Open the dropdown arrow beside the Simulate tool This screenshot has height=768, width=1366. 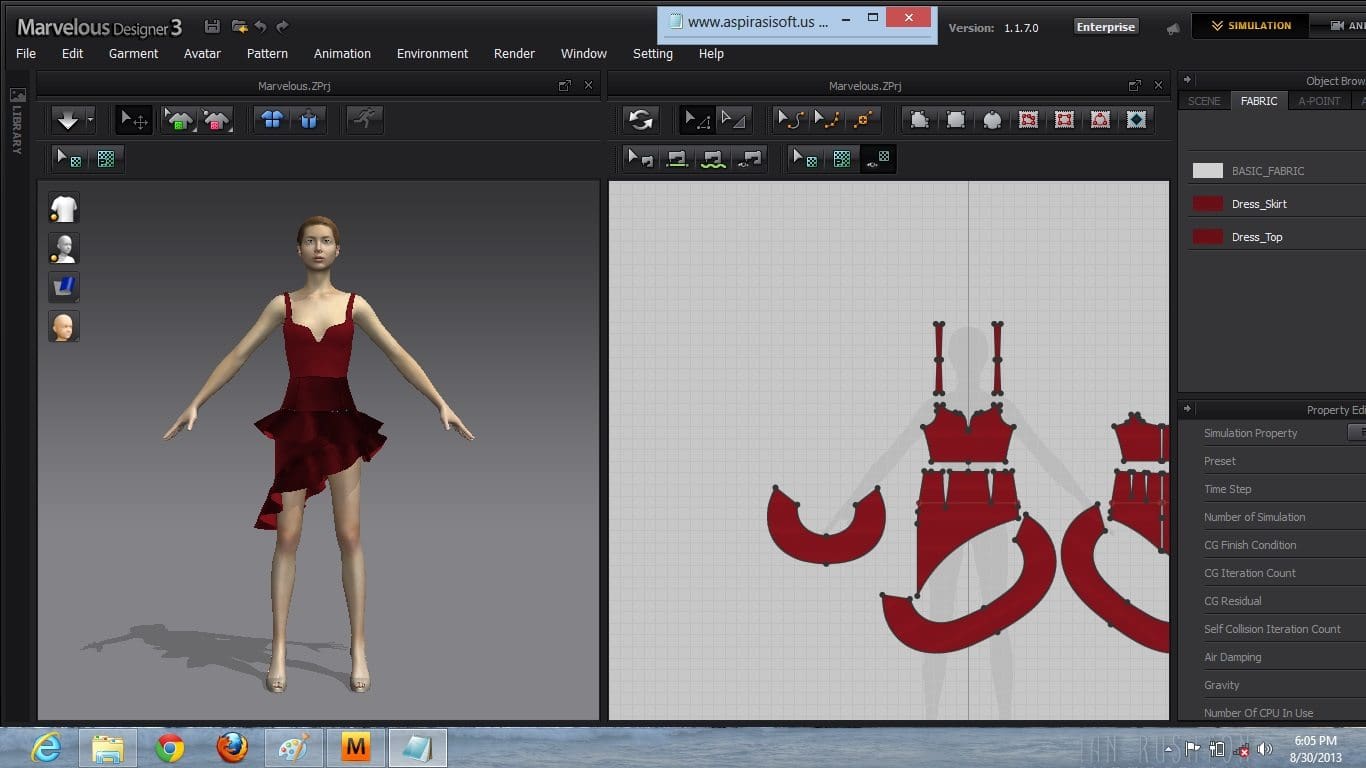(90, 120)
